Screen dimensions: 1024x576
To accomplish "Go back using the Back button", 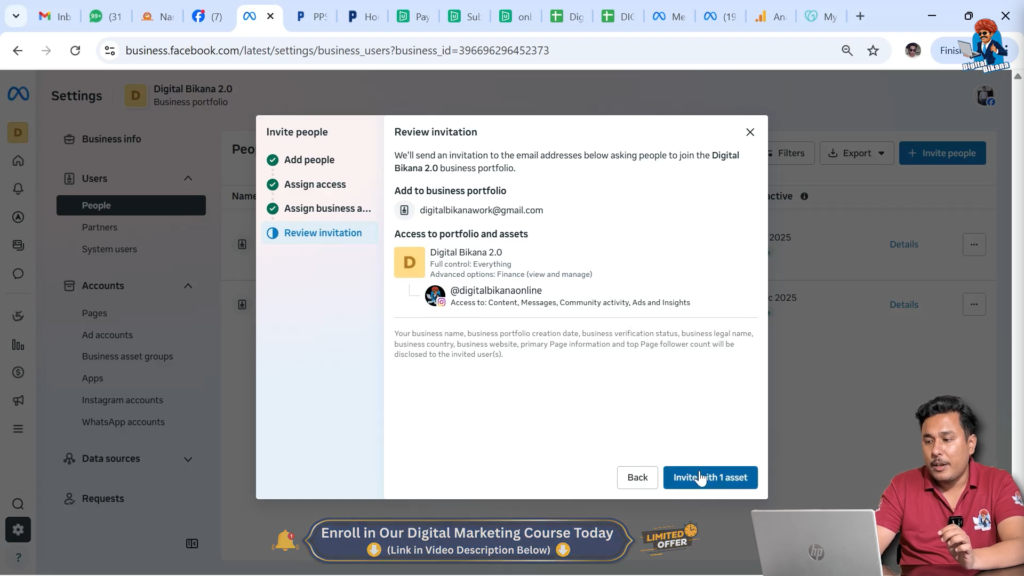I will click(x=637, y=477).
